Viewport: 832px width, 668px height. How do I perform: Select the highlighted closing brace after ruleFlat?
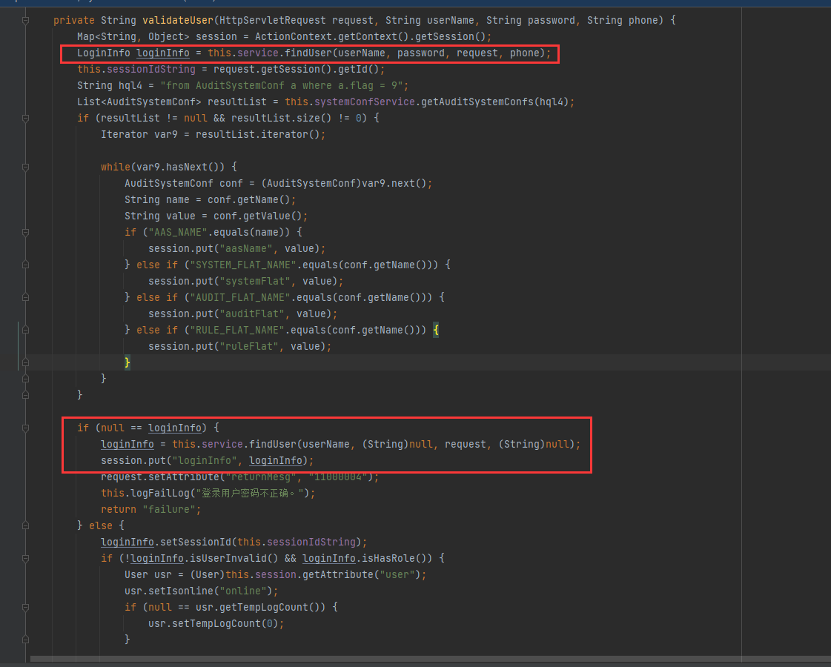tap(127, 362)
